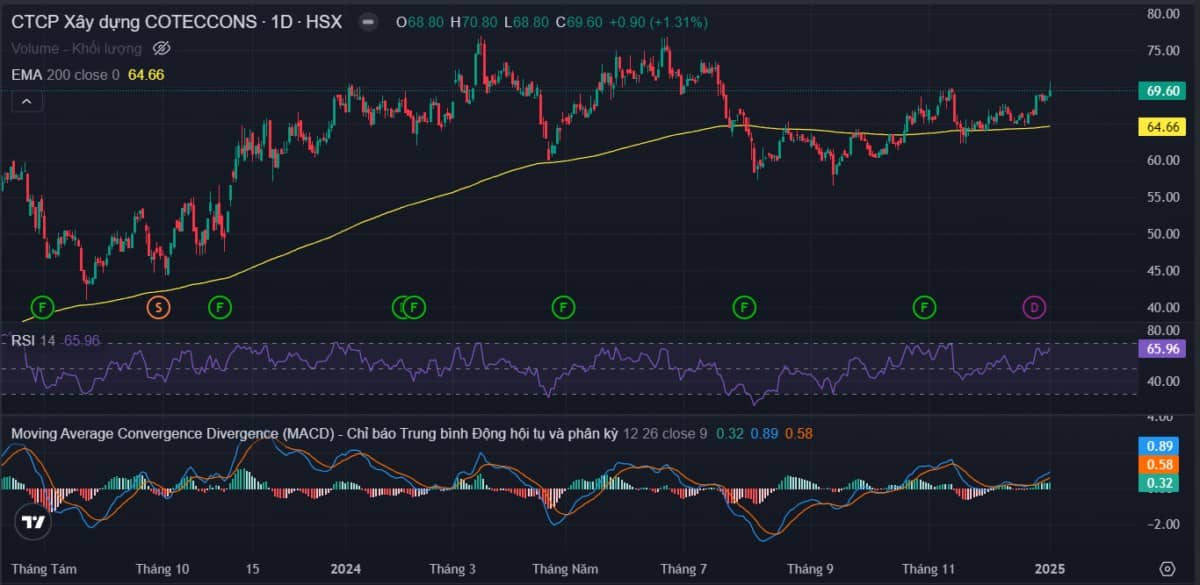Click the orange 0.58 signal value label
Screen dimensions: 1200x585
(x=1162, y=465)
